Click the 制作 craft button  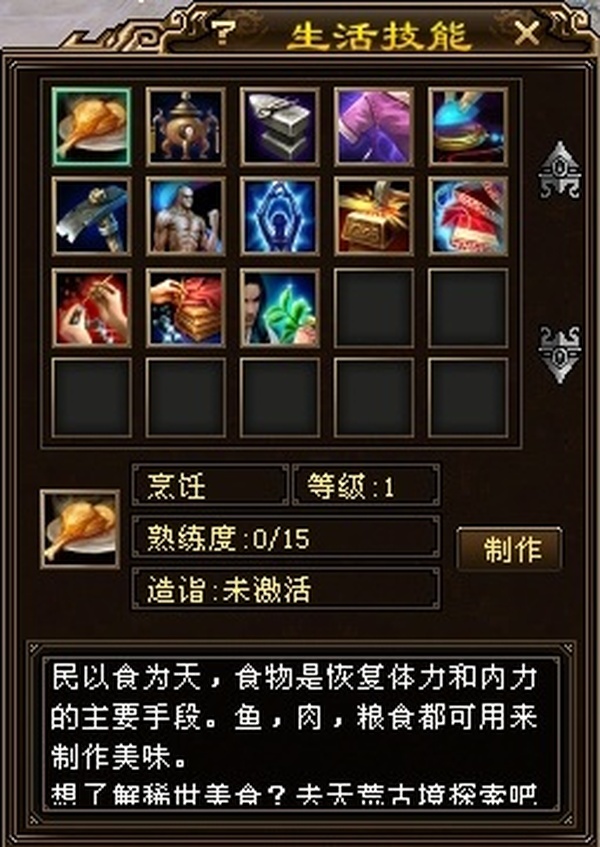510,549
